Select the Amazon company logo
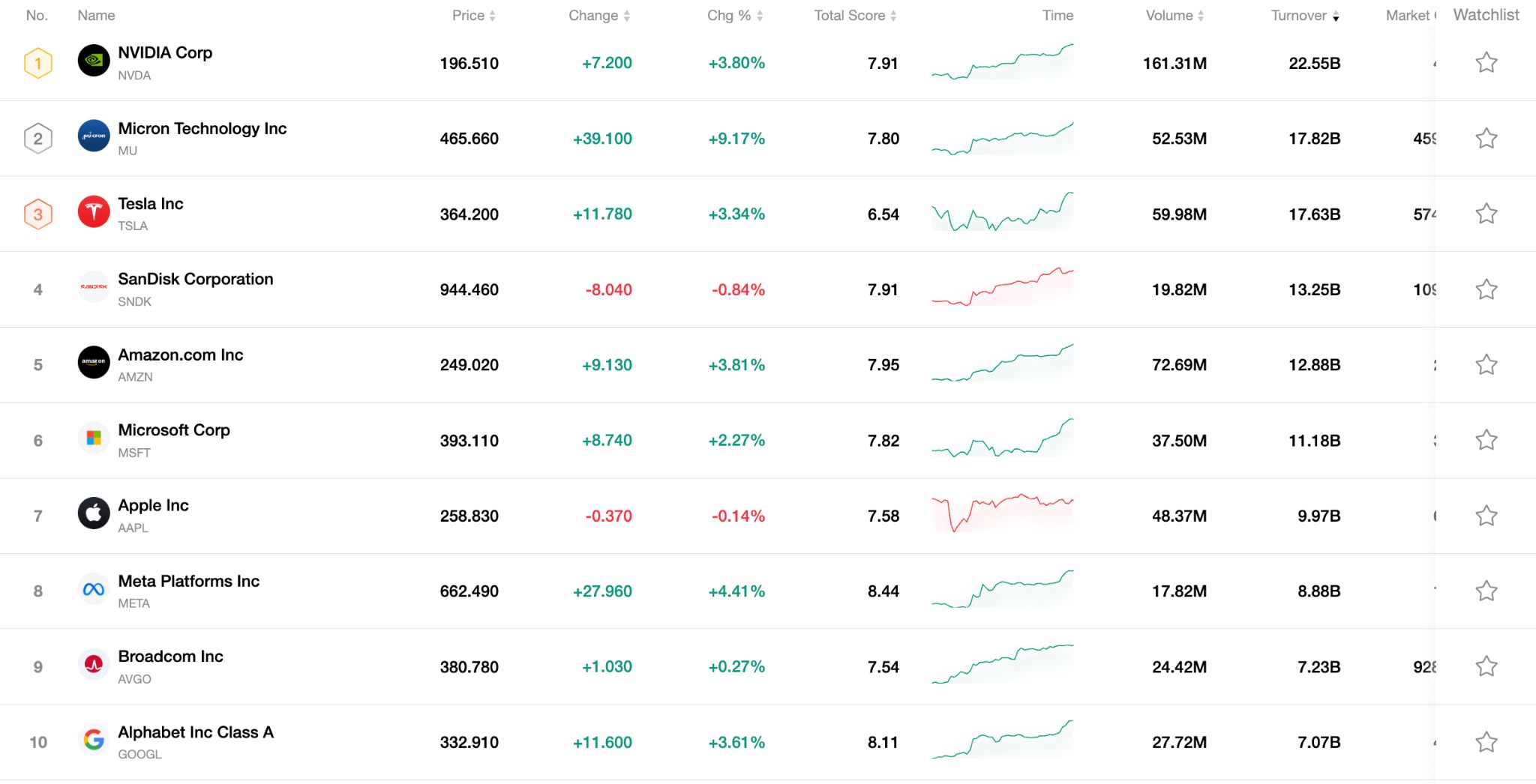 pyautogui.click(x=93, y=363)
